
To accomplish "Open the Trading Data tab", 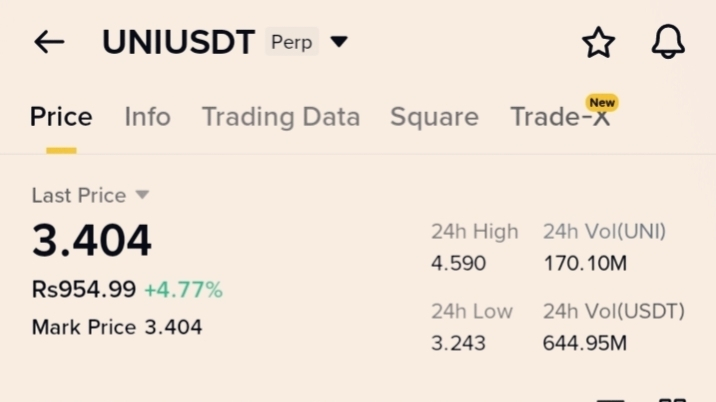I will [x=280, y=117].
